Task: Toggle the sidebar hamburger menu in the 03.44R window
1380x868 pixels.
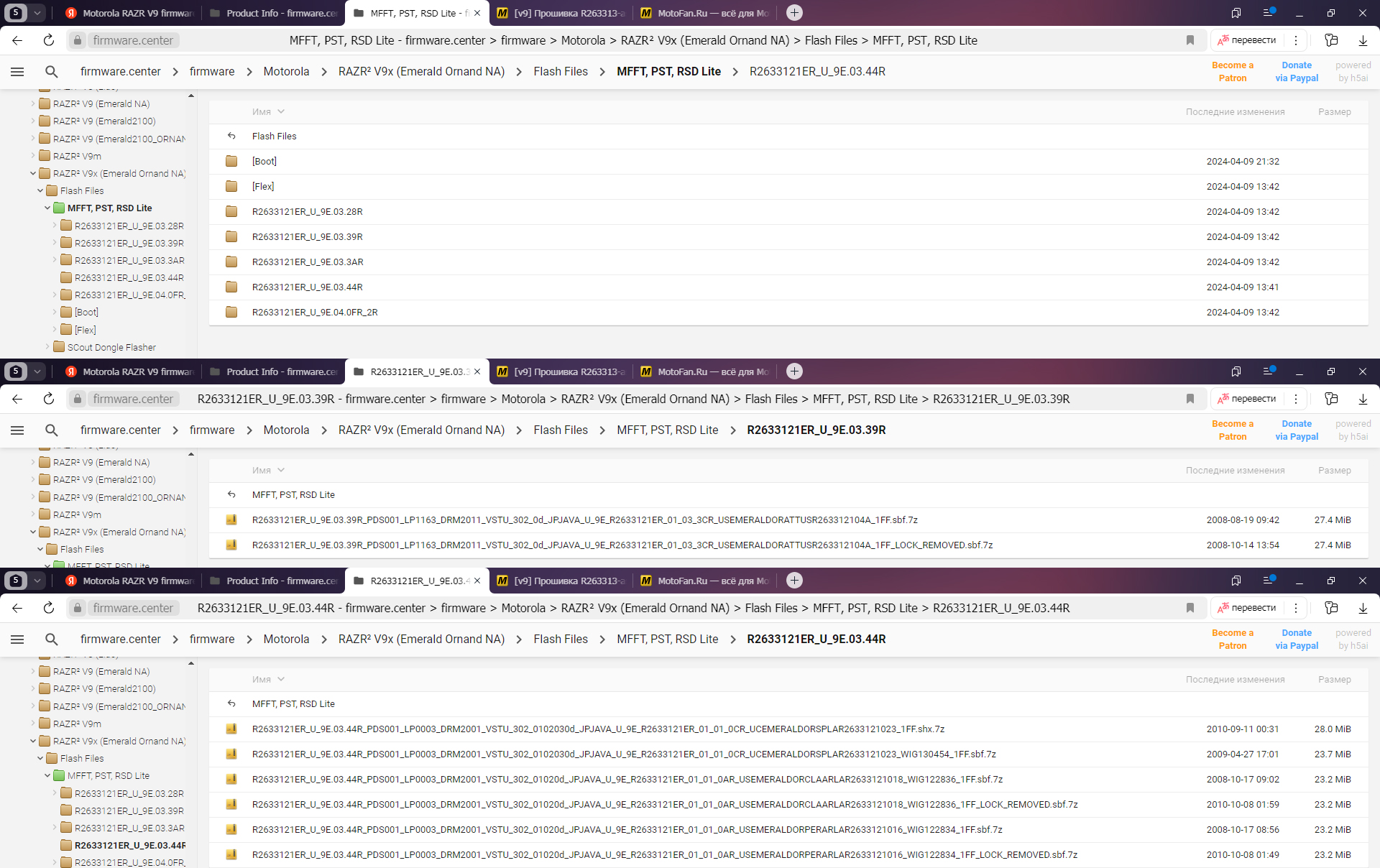Action: point(17,639)
